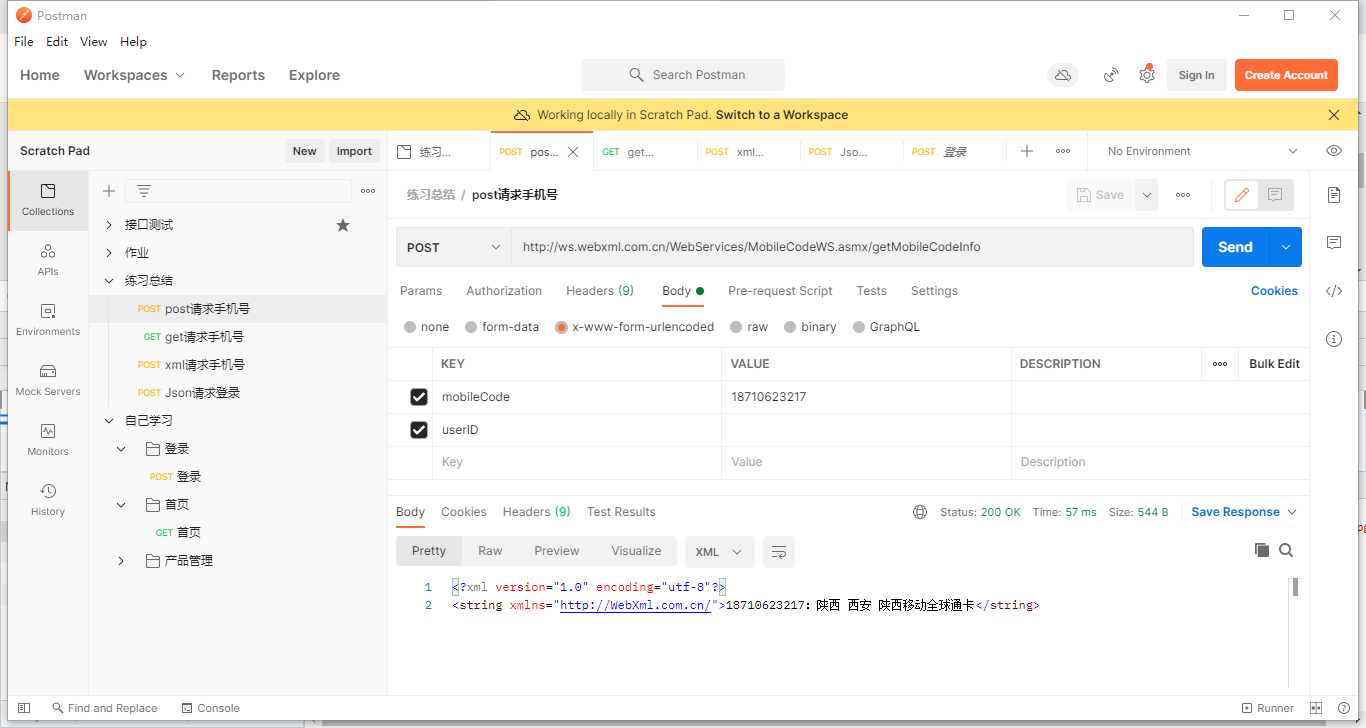
Task: Select the raw body type radio button
Action: pyautogui.click(x=736, y=327)
